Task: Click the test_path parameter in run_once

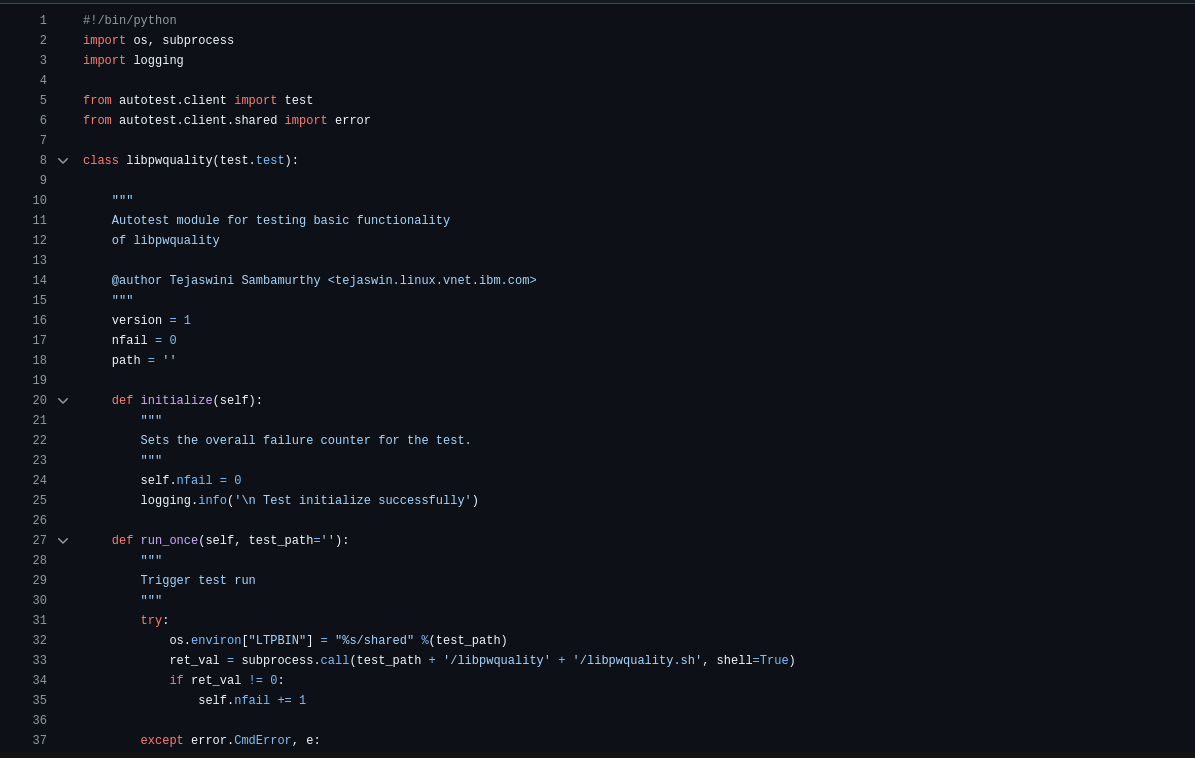Action: pyautogui.click(x=281, y=540)
